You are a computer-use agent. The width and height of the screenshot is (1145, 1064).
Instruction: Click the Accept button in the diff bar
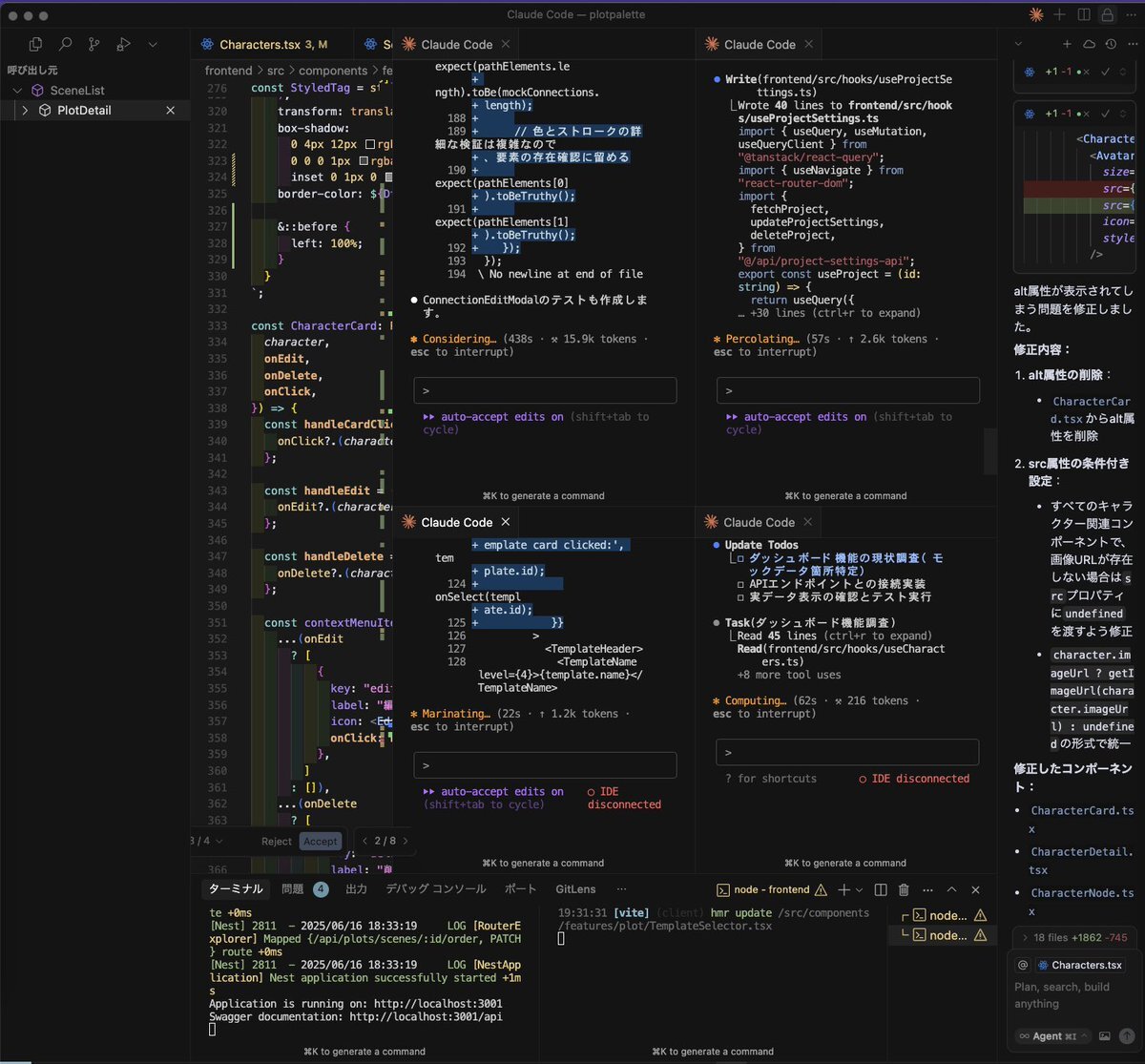click(x=320, y=842)
